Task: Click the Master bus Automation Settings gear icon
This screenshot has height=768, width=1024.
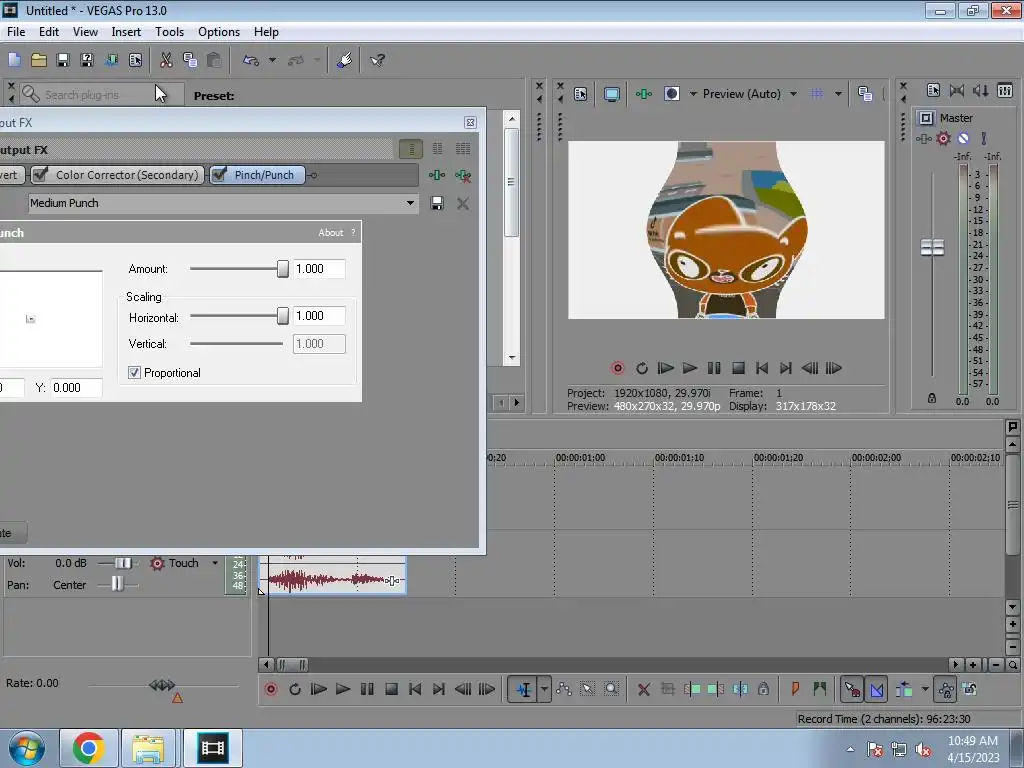Action: pos(943,138)
